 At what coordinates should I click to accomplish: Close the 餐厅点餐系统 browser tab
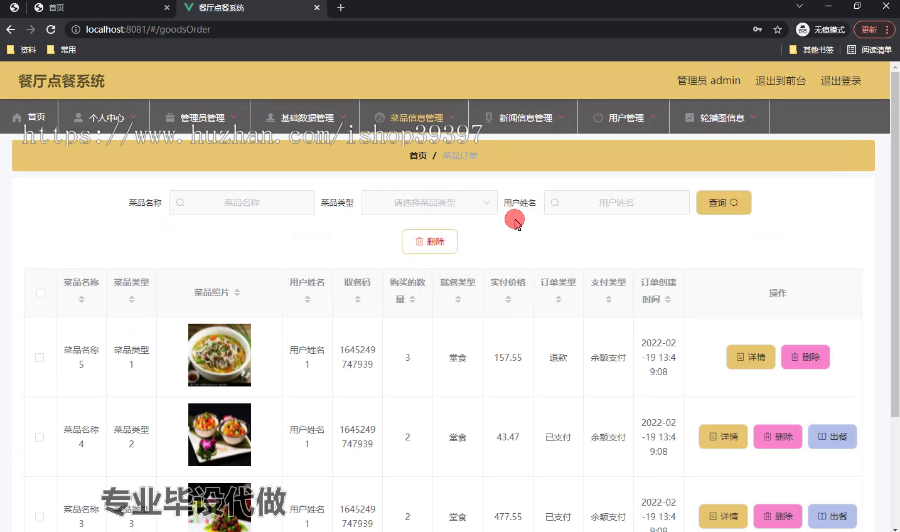coord(317,7)
